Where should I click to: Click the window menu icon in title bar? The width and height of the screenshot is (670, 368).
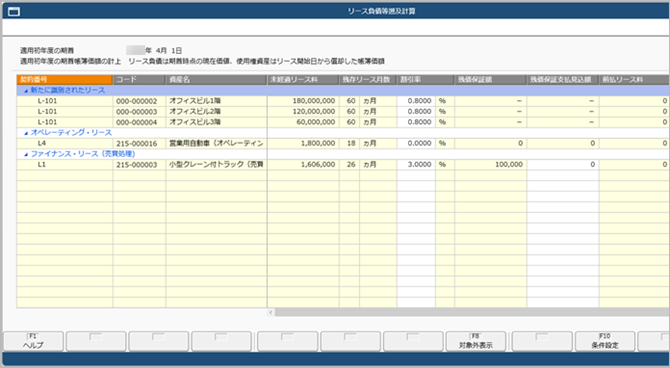pos(14,12)
